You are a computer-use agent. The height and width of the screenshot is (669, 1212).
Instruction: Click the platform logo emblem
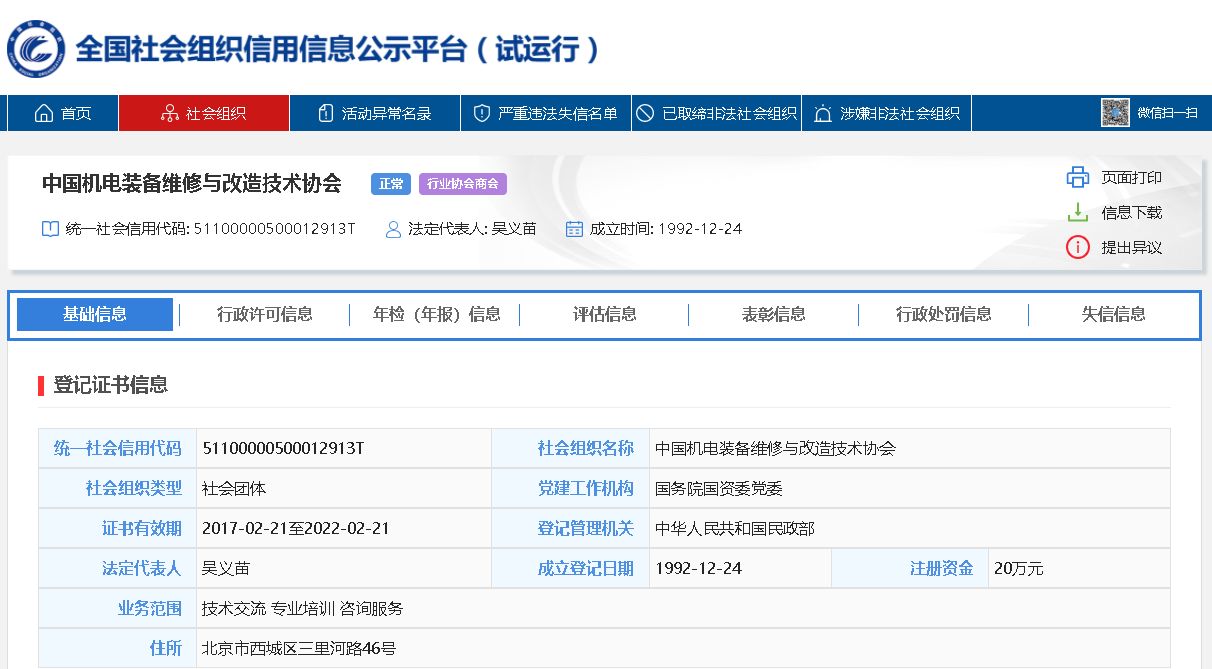pyautogui.click(x=36, y=47)
